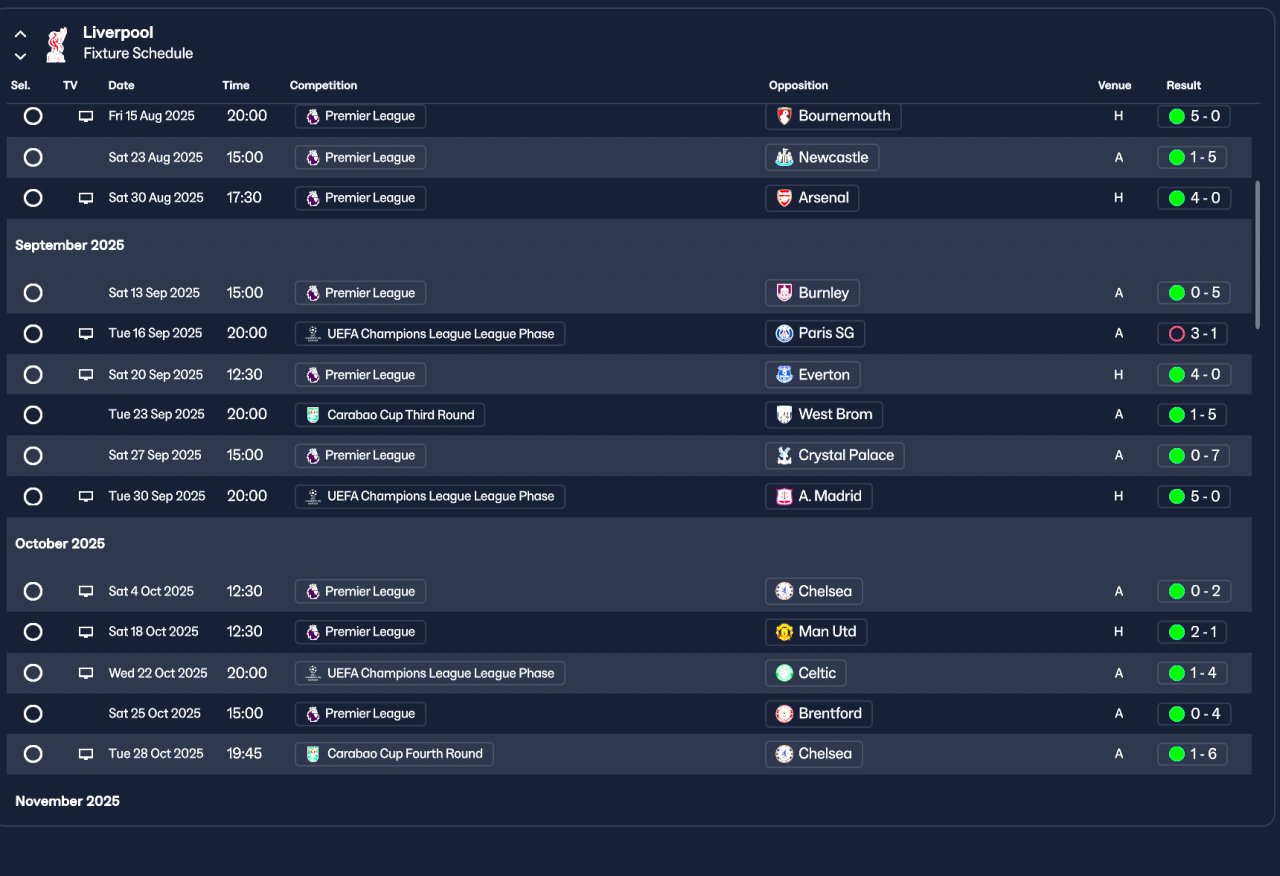This screenshot has width=1280, height=876.
Task: Click the Carabao Cup logo on the Fourth Round row
Action: 313,754
